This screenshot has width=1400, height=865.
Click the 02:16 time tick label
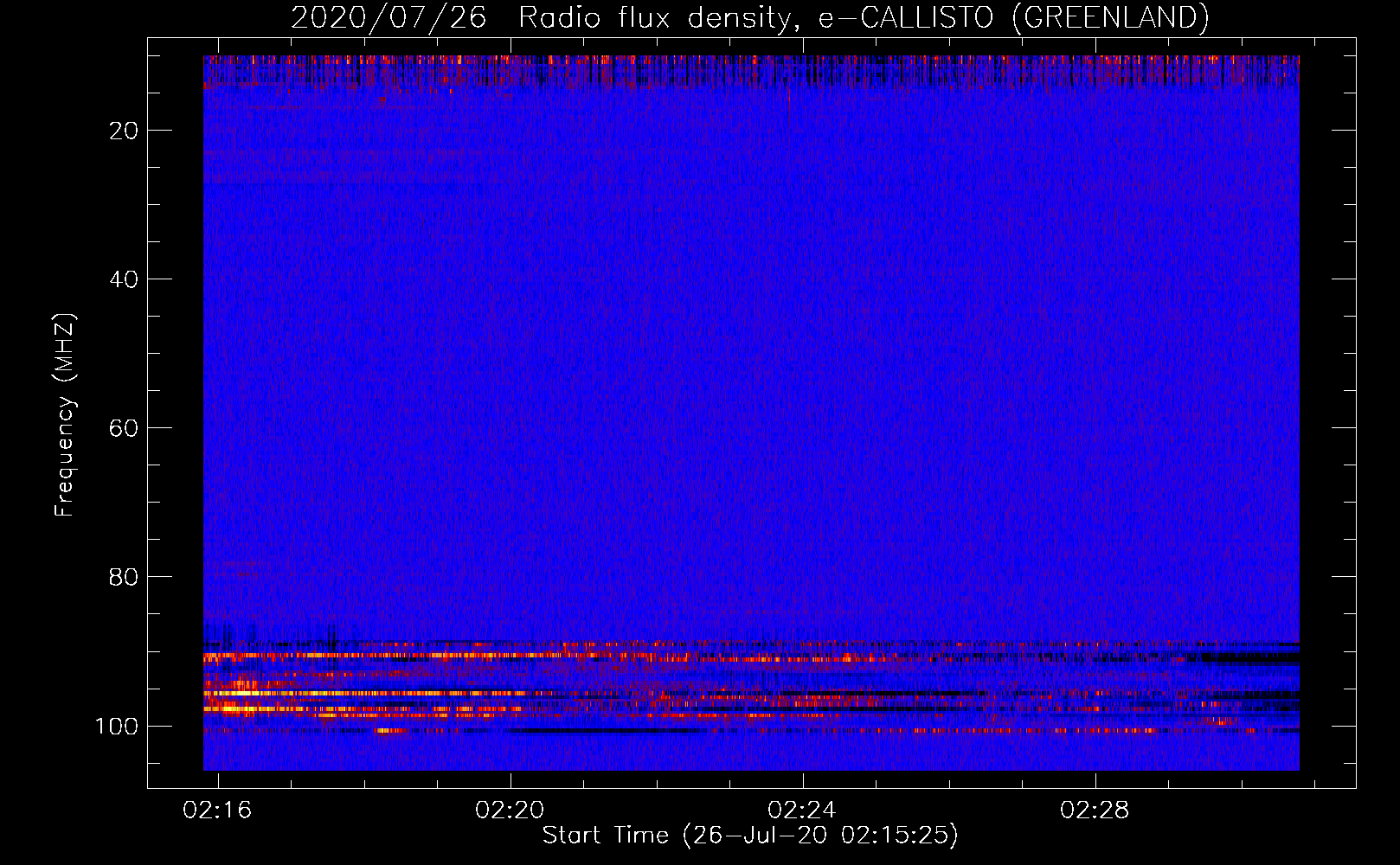217,810
